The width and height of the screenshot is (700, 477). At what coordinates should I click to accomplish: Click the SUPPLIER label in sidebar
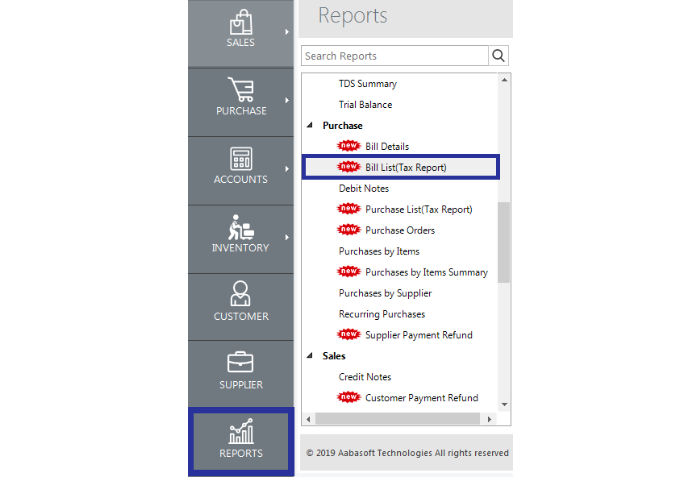[241, 385]
